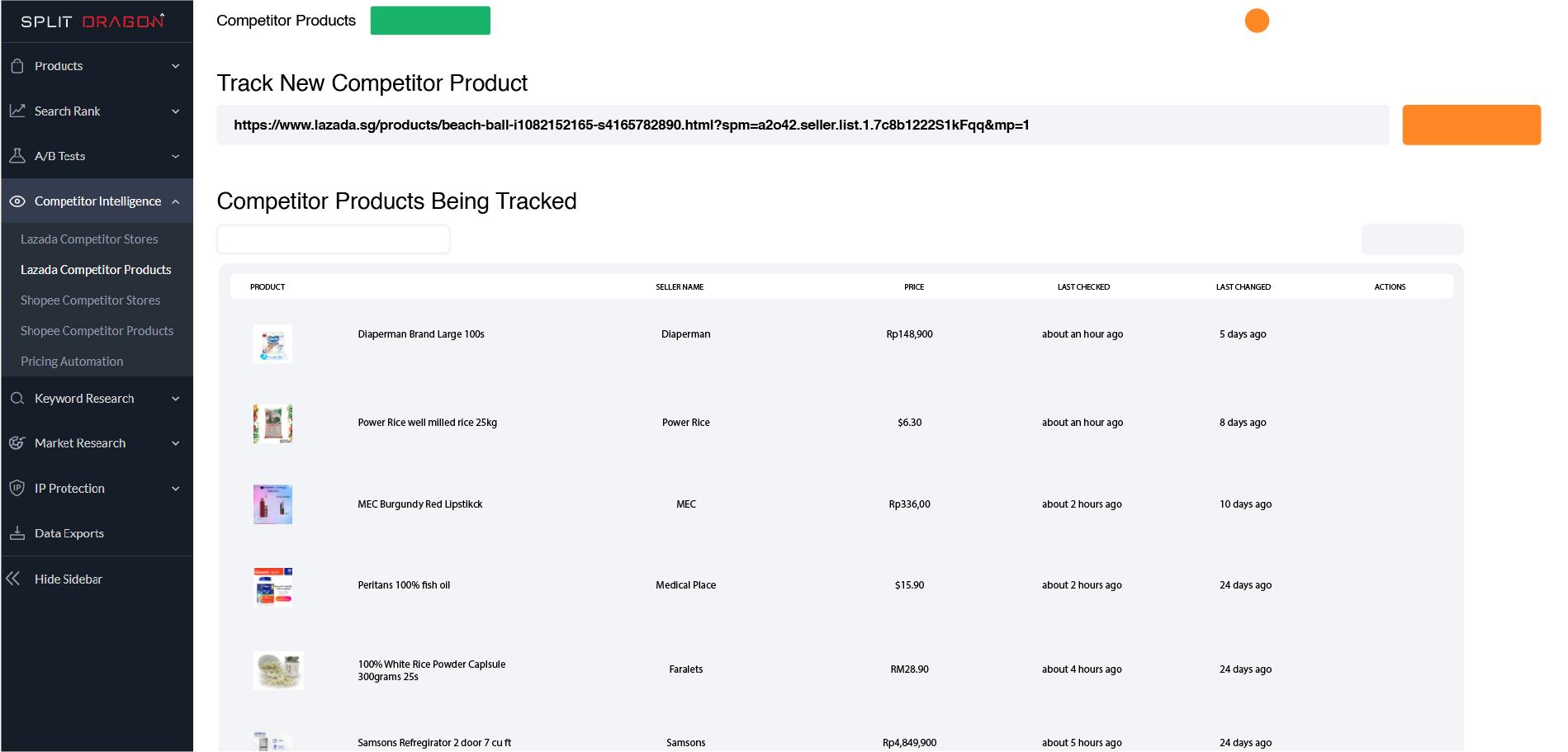Click the Products bag icon in sidebar
The width and height of the screenshot is (1568, 752).
tap(17, 66)
